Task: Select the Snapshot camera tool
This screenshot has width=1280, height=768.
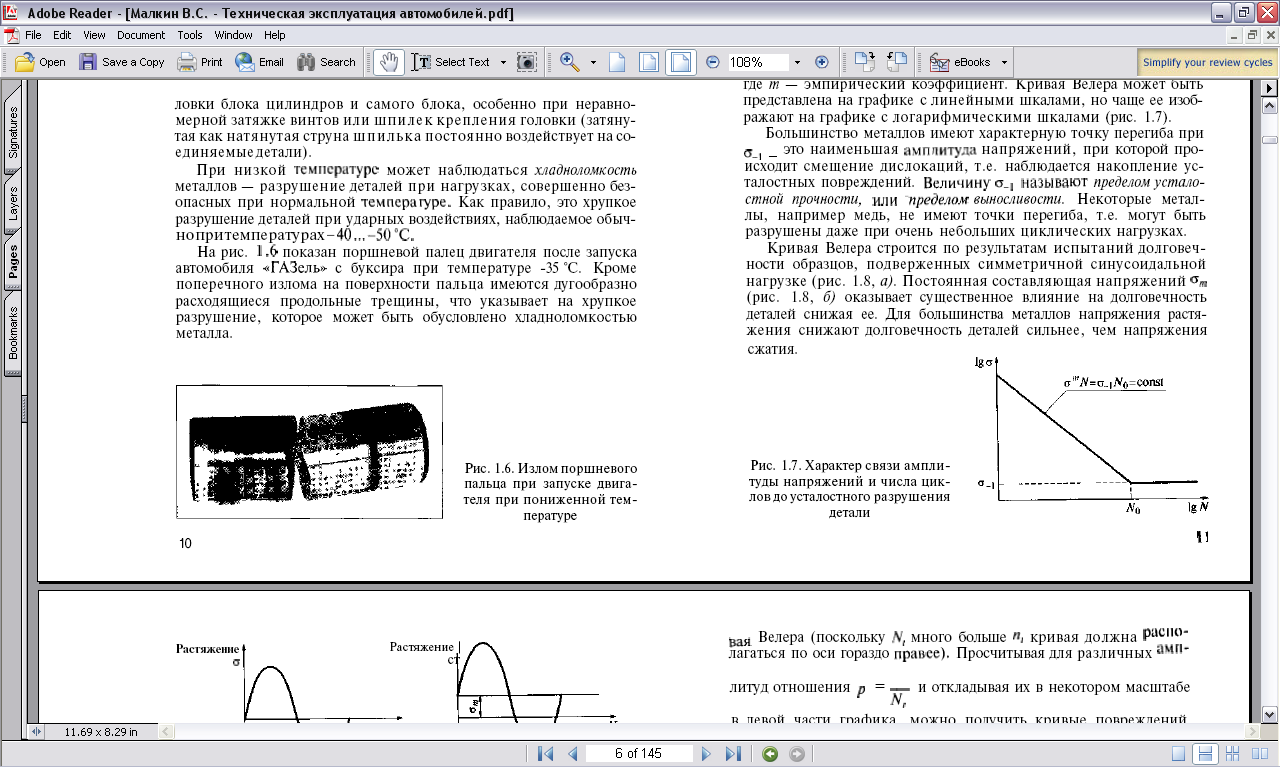Action: (527, 62)
